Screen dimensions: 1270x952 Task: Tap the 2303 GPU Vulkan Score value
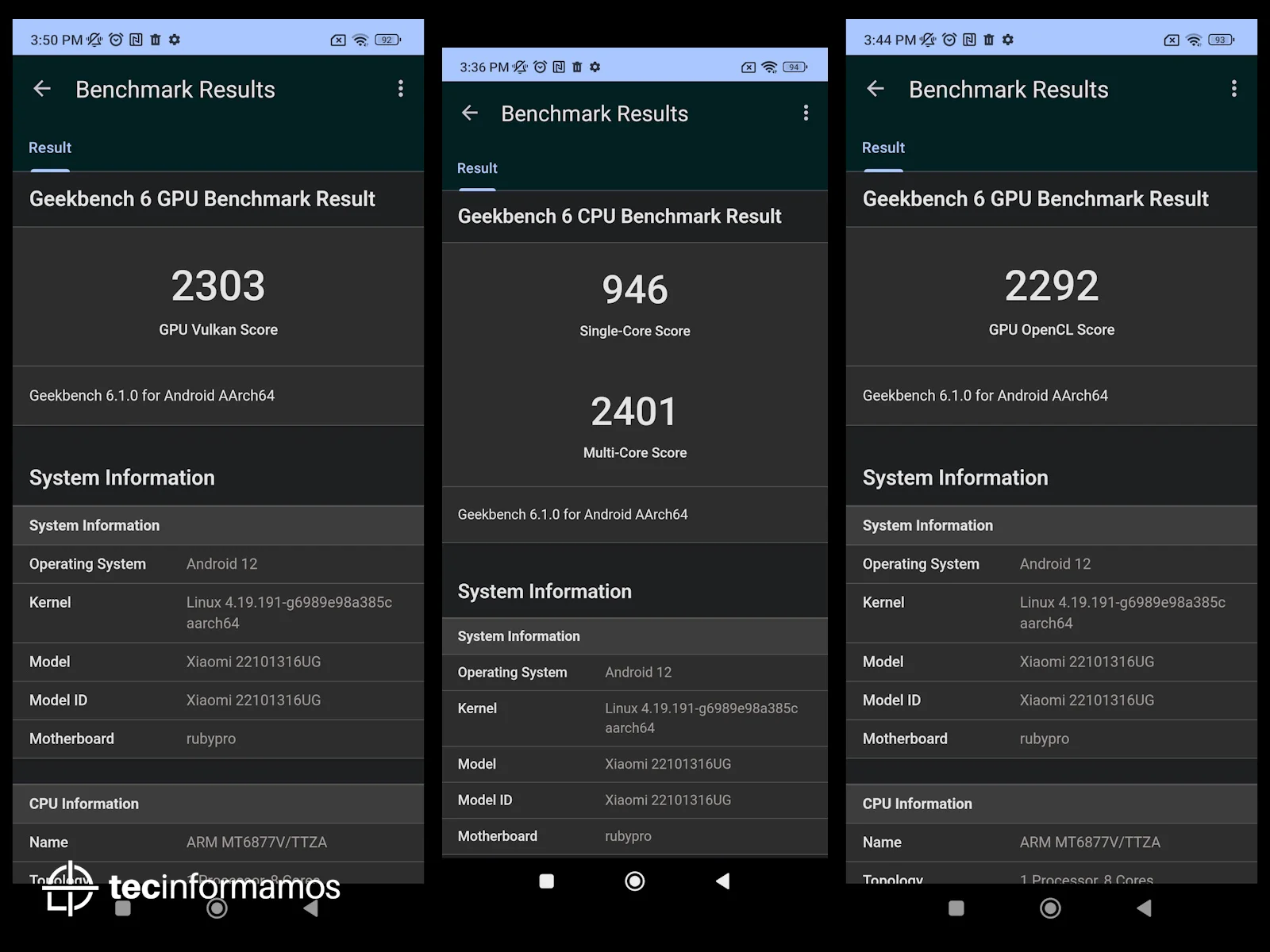(x=218, y=286)
